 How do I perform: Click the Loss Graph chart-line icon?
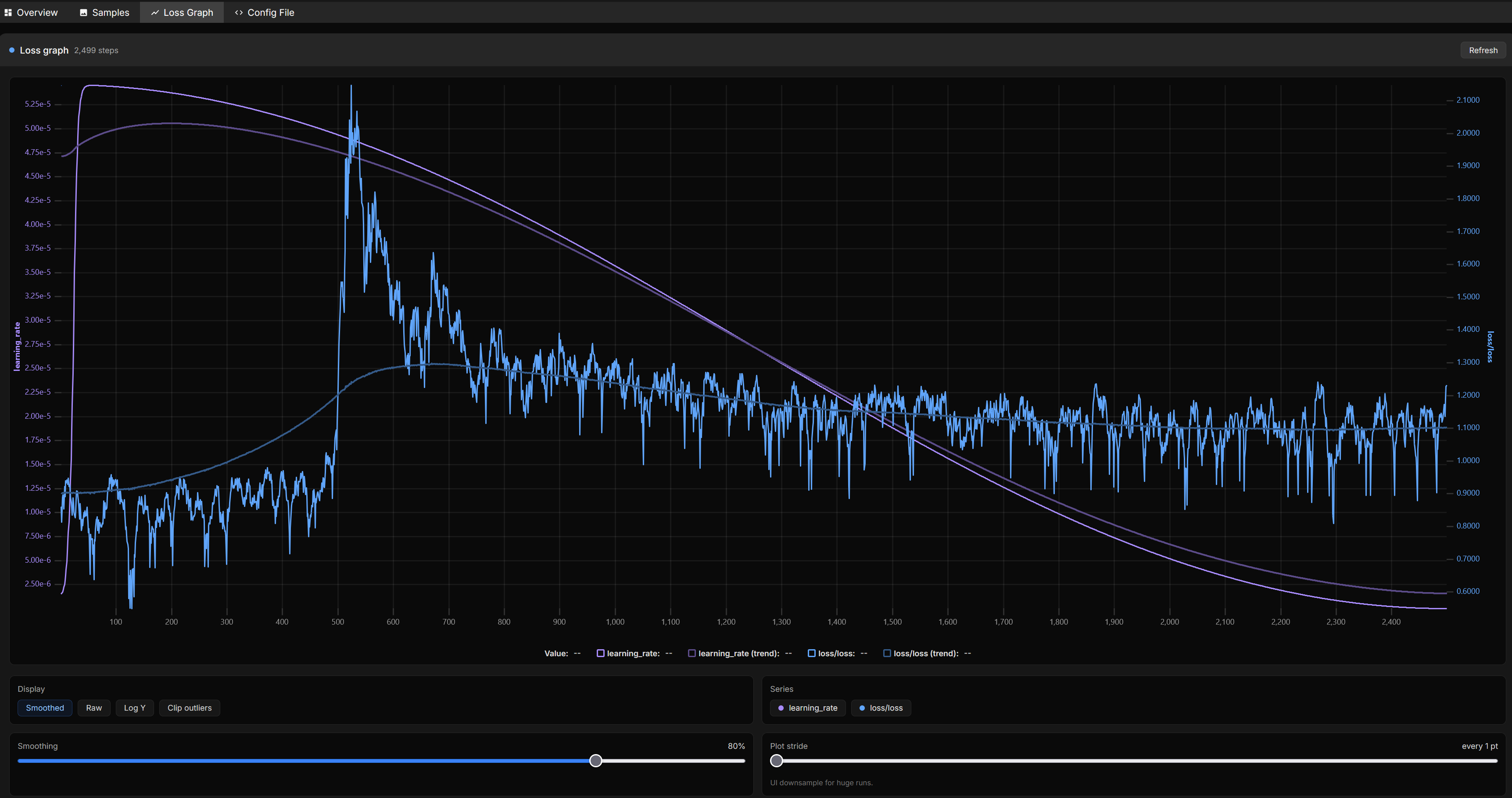click(155, 12)
